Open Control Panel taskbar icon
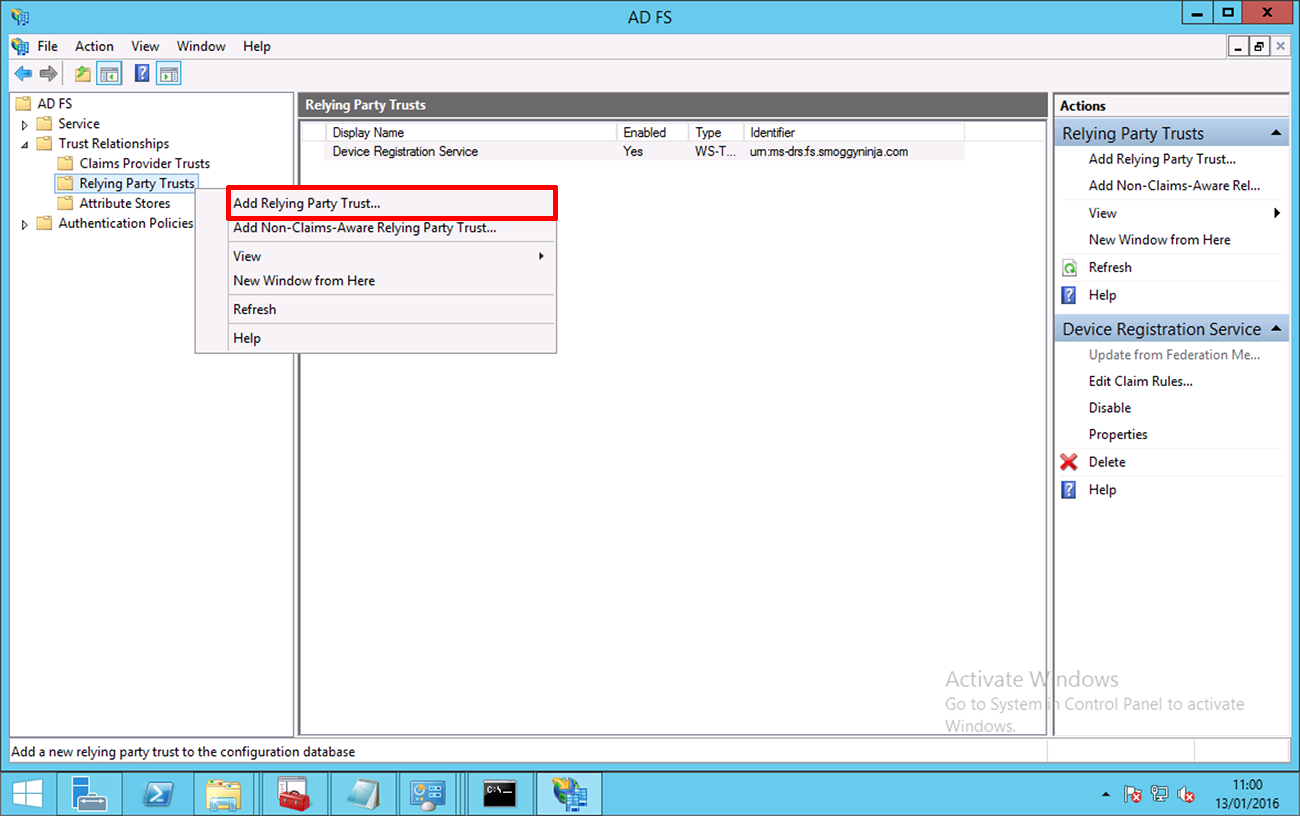This screenshot has width=1300, height=816. [428, 794]
